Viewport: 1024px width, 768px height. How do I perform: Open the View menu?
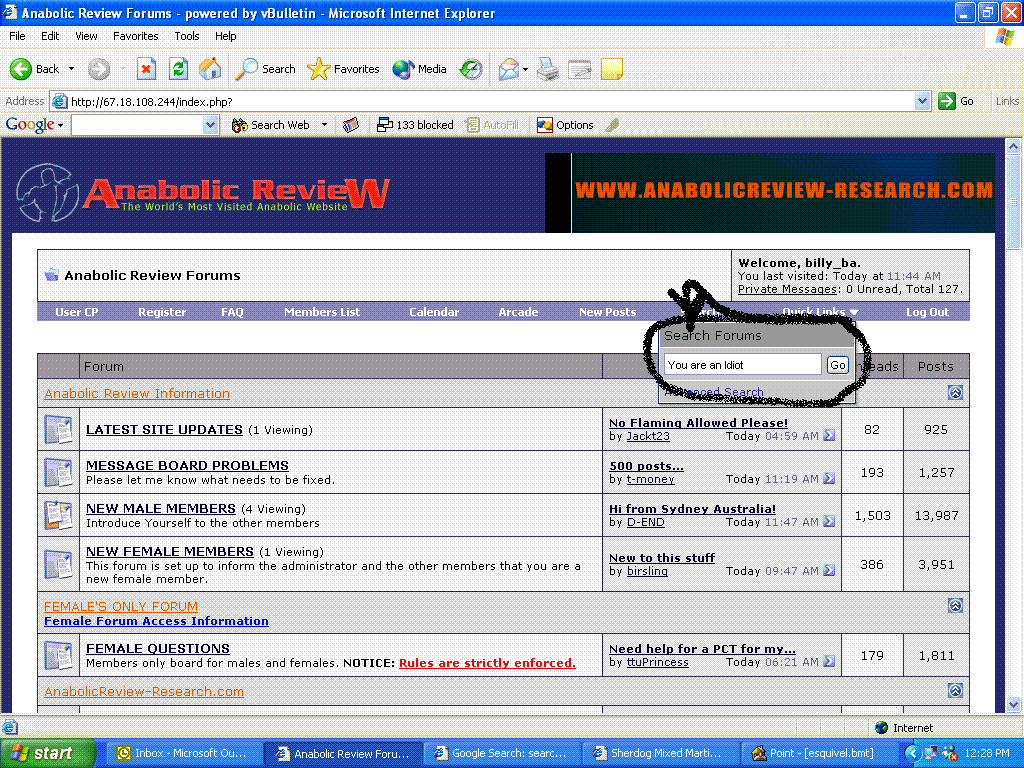(x=86, y=36)
